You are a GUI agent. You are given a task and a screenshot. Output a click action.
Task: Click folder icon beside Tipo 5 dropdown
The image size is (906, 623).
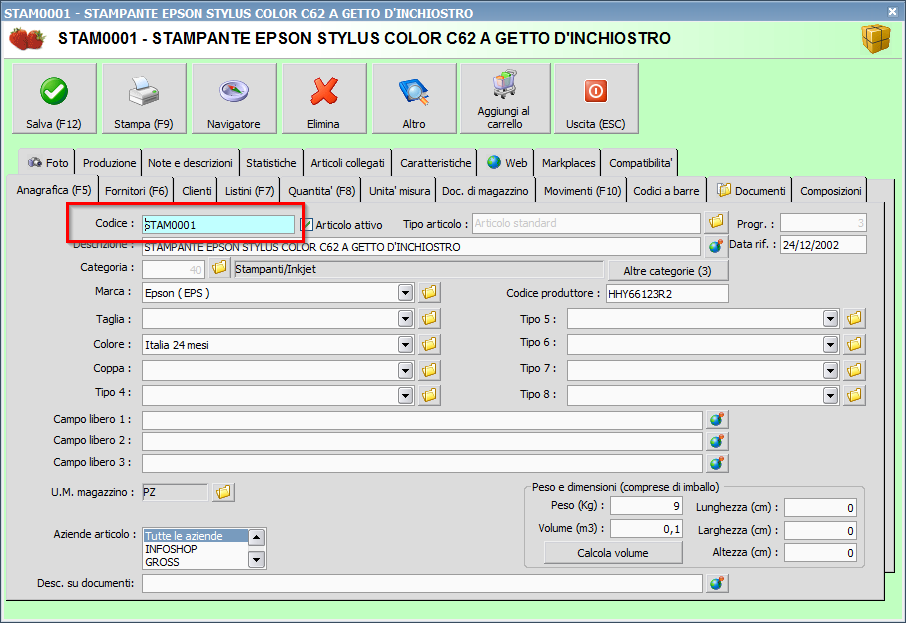[x=854, y=318]
